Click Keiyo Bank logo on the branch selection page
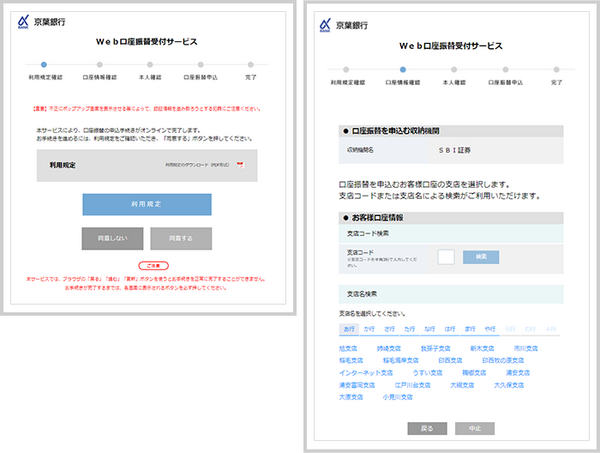 (344, 25)
